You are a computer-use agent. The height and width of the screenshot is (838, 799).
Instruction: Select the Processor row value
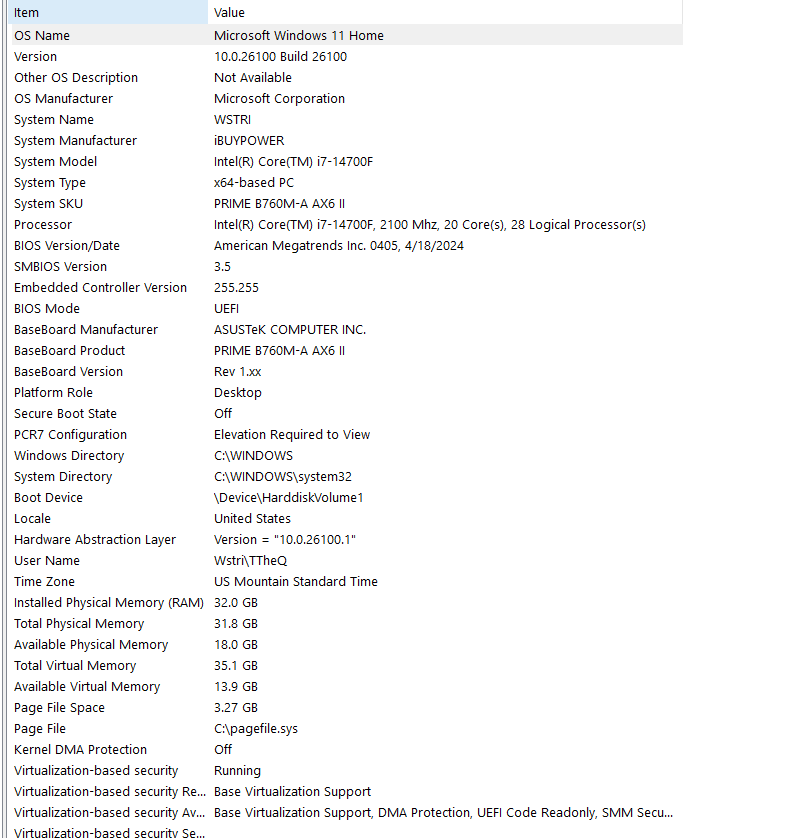pyautogui.click(x=430, y=224)
